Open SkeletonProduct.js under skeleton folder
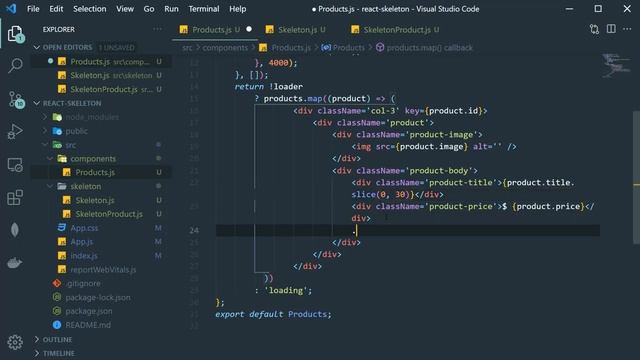Screen dimensions: 640x360 (101, 214)
